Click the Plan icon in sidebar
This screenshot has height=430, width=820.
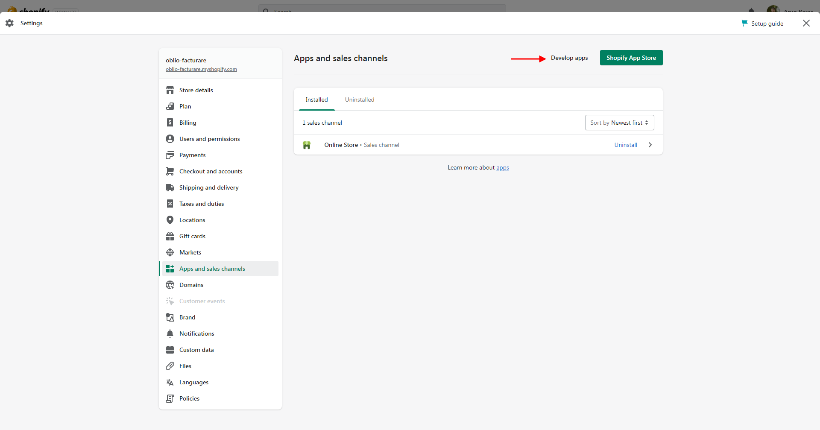(x=170, y=106)
